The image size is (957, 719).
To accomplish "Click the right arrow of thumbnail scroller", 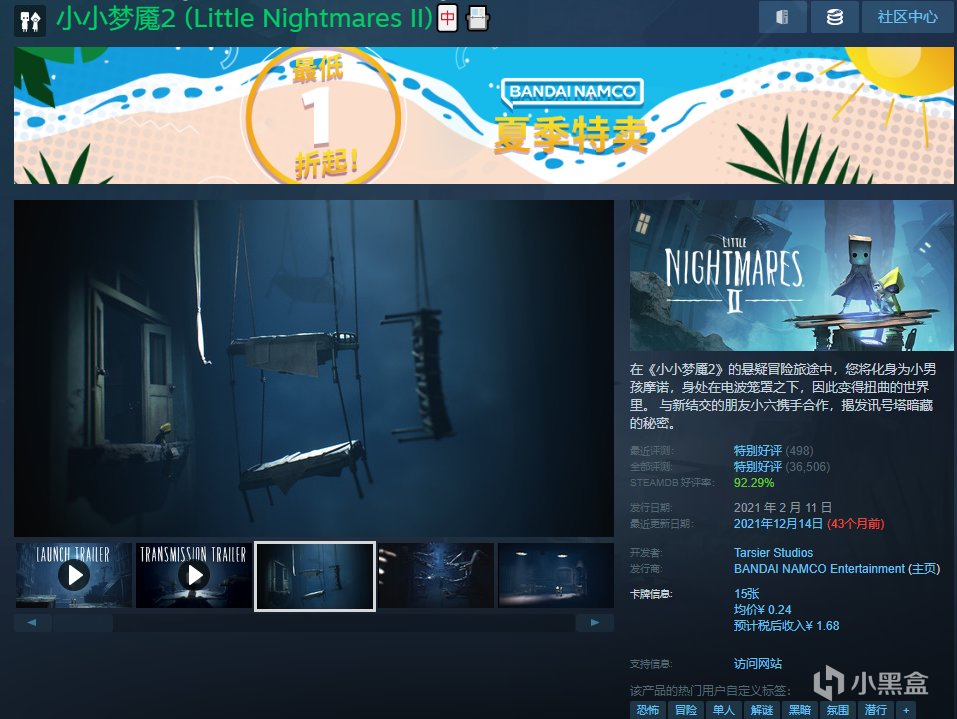I will 594,623.
